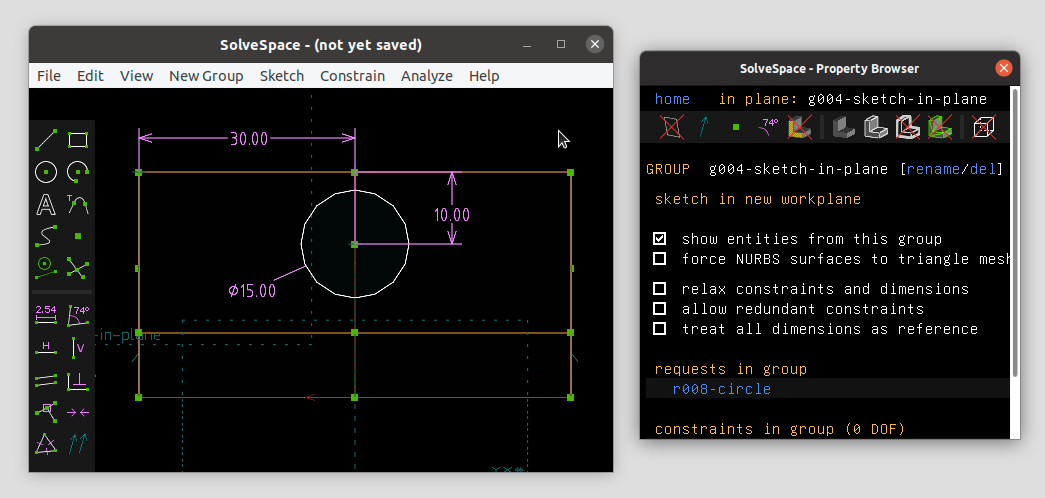Apply the same orientation constraint (double arrows)
This screenshot has height=498, width=1045.
tap(78, 444)
